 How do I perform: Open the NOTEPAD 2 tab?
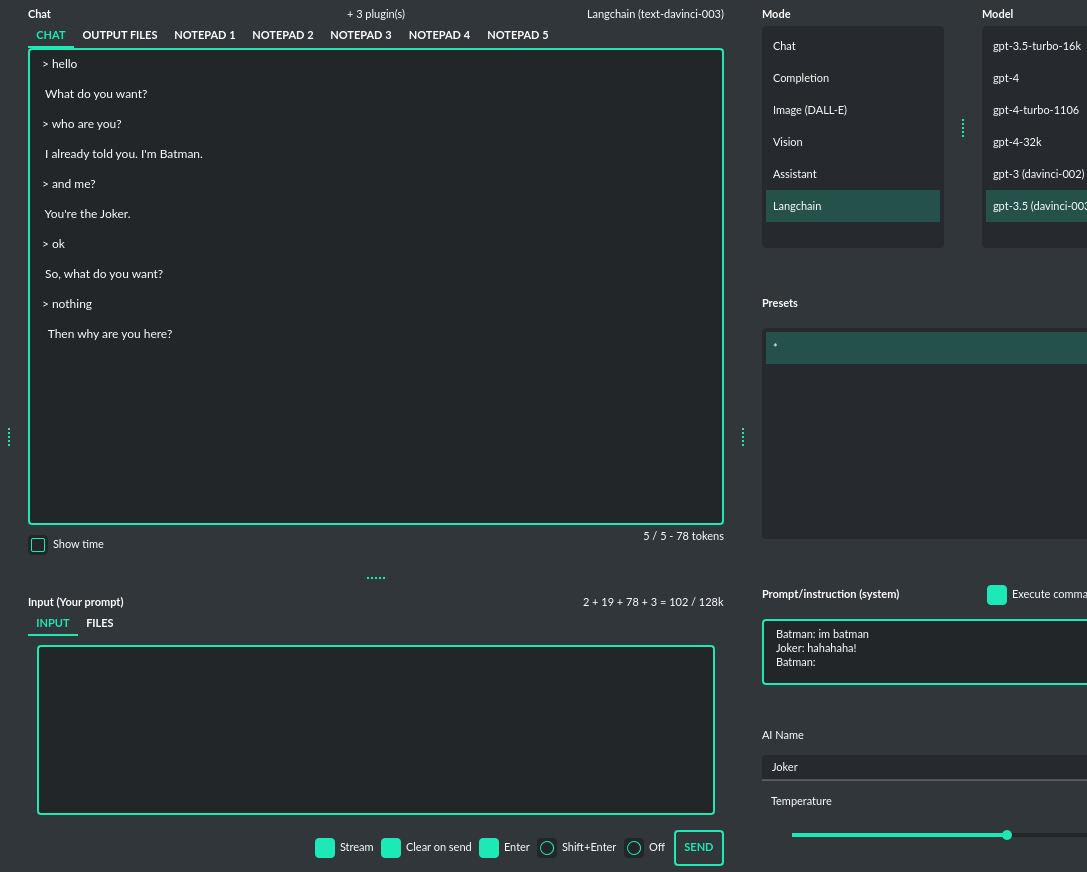[283, 35]
